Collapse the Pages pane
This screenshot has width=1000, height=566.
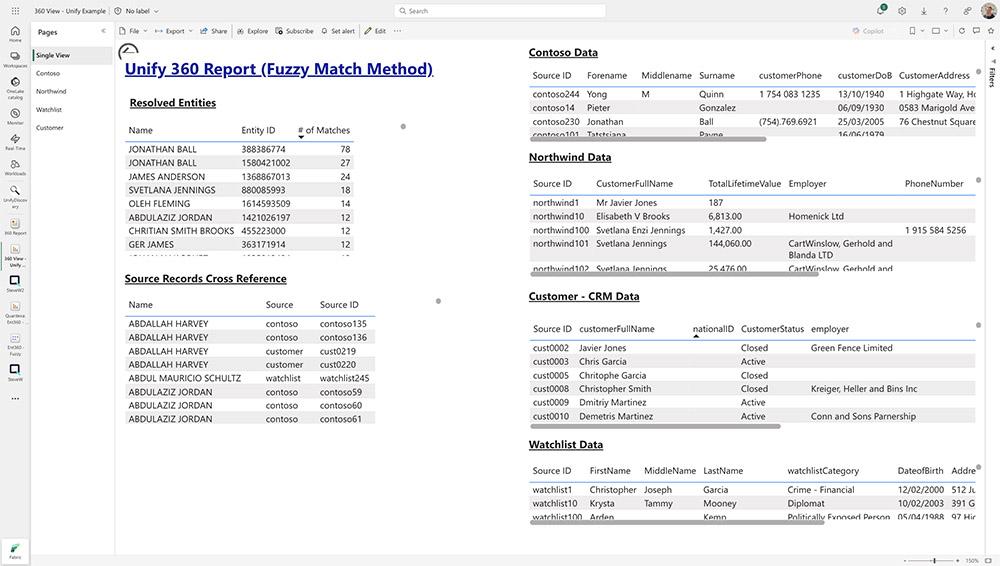[x=103, y=31]
